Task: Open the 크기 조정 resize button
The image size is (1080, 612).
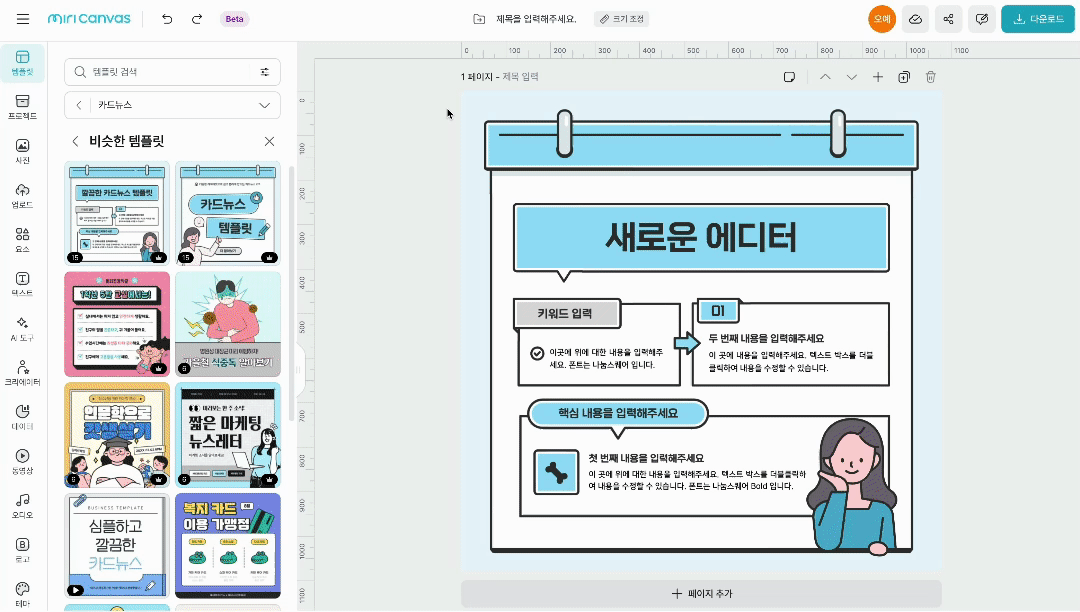Action: pyautogui.click(x=621, y=19)
